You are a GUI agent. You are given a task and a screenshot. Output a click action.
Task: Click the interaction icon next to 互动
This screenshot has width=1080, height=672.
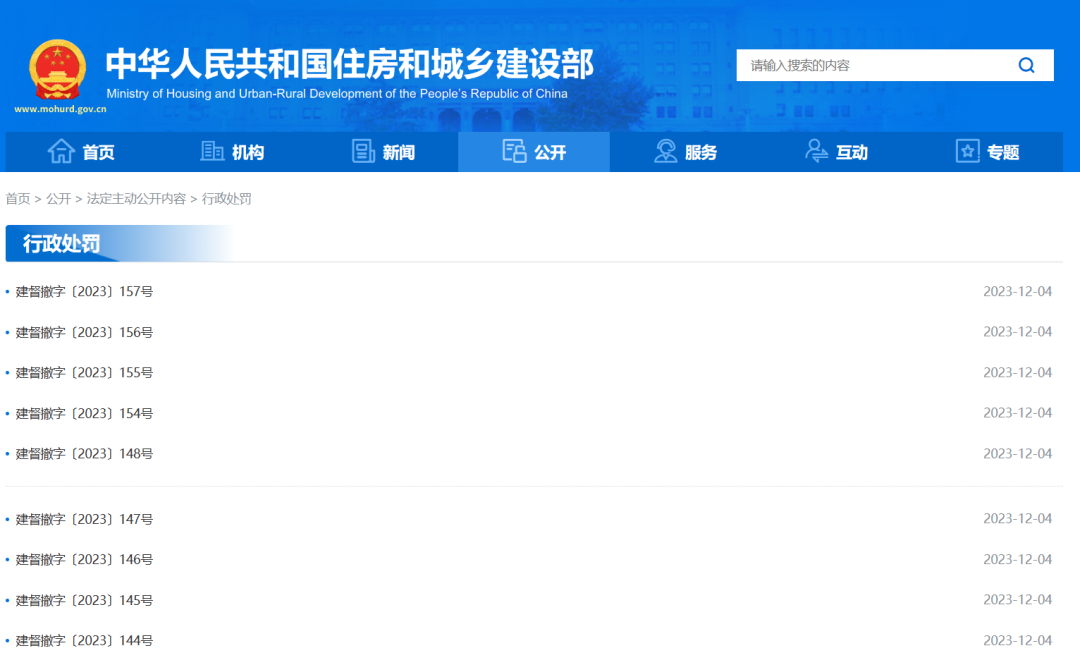pos(815,150)
